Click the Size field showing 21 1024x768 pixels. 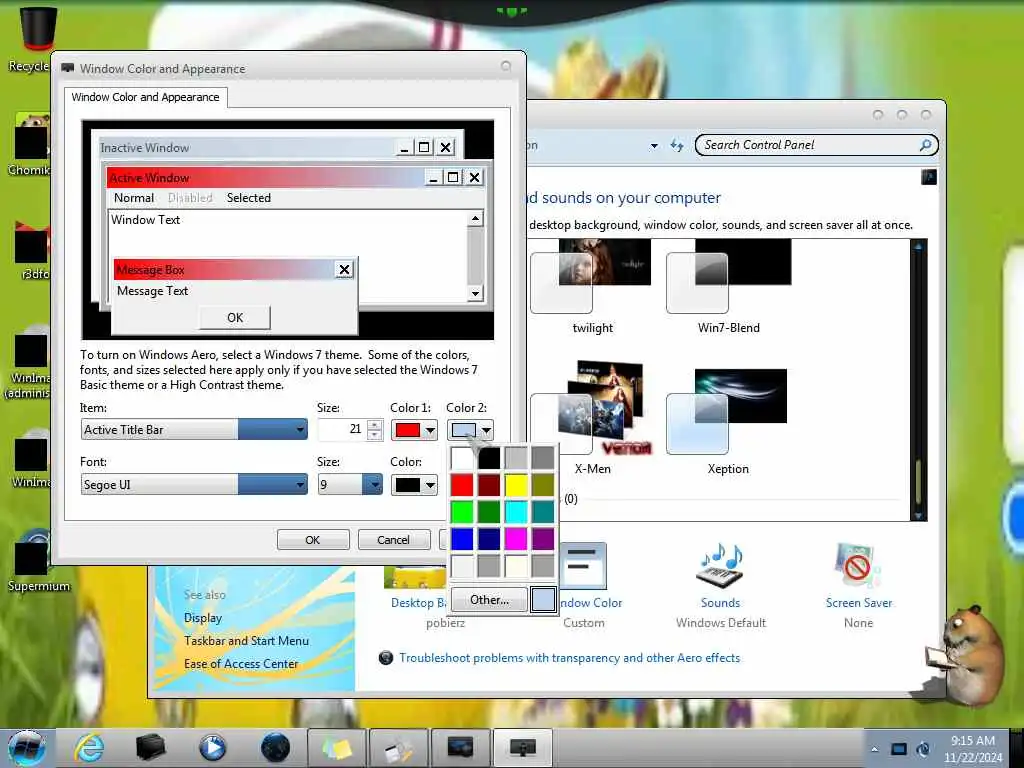pyautogui.click(x=342, y=430)
